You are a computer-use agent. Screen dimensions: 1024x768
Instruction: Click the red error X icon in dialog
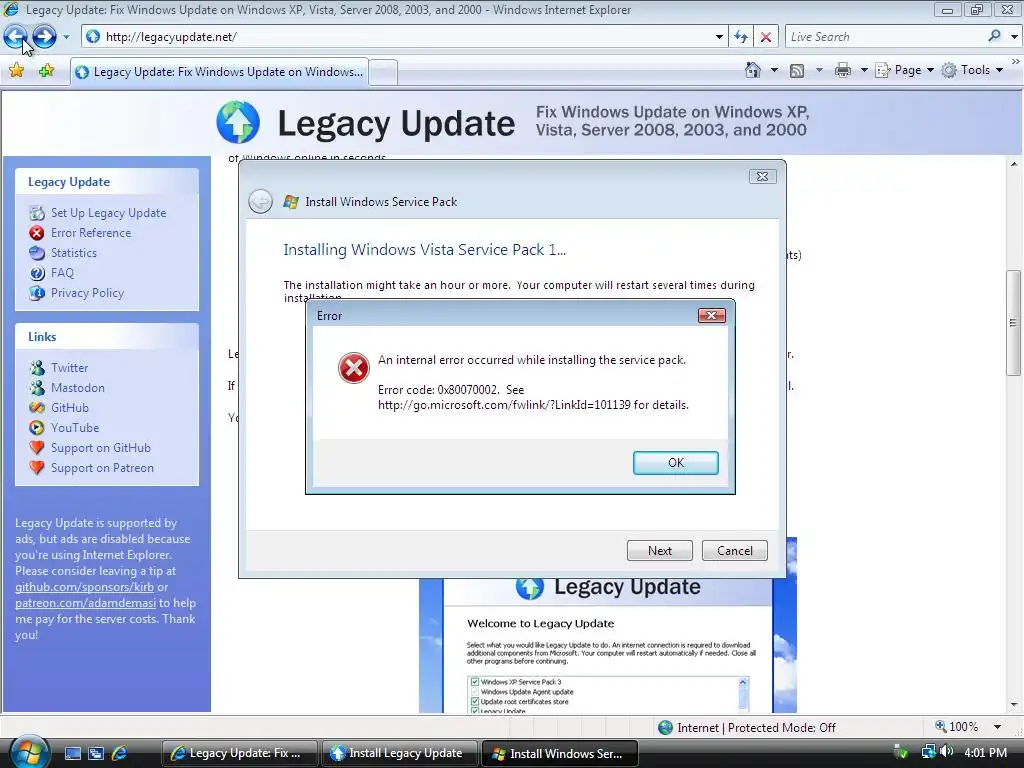(354, 368)
